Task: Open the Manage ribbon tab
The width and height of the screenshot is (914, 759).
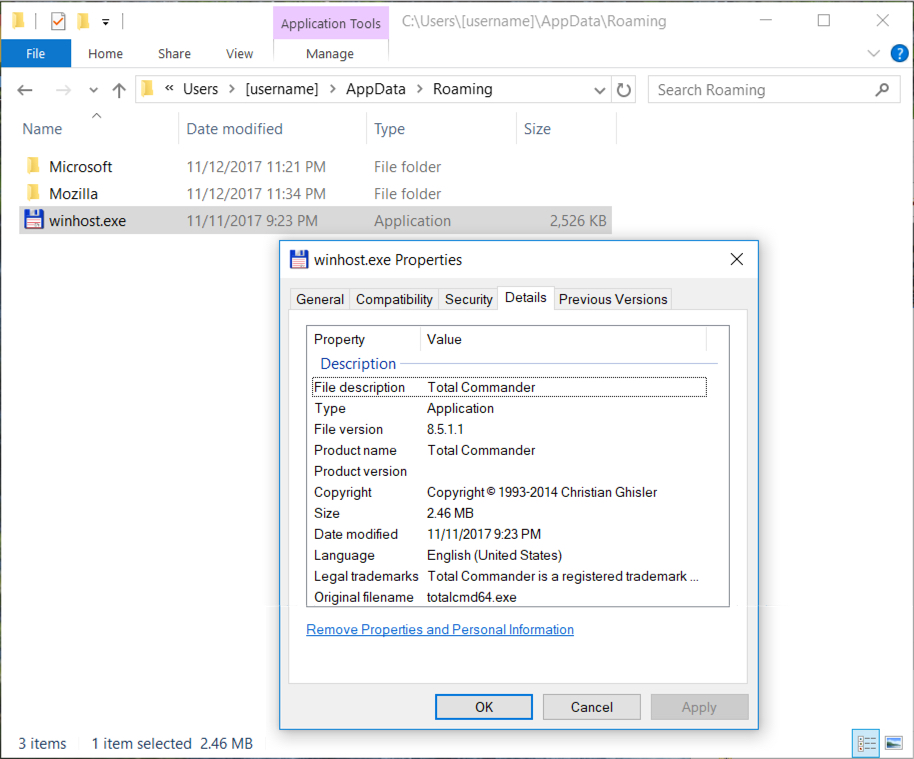Action: [330, 54]
